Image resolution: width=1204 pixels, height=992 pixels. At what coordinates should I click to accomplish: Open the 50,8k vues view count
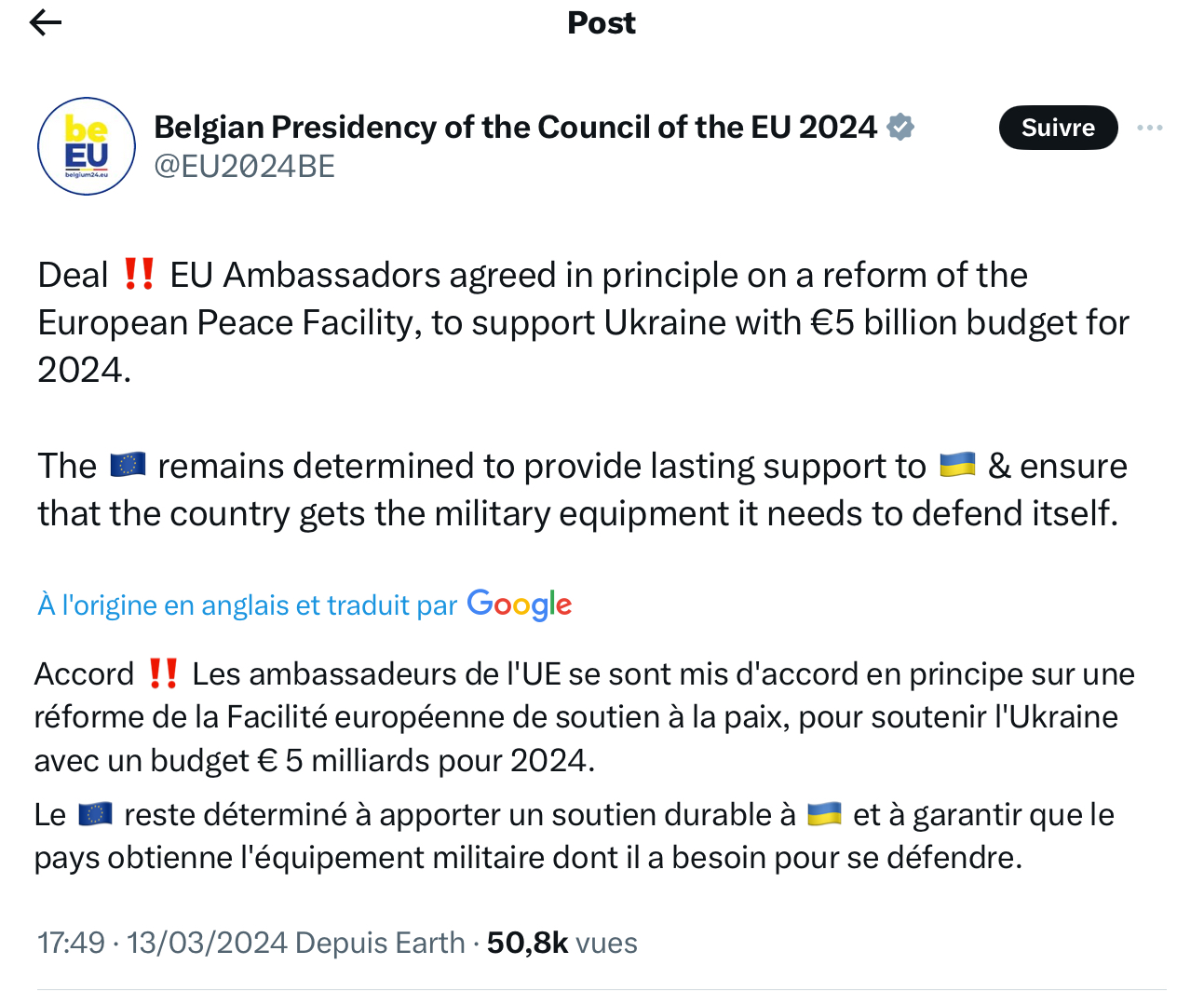pos(561,943)
